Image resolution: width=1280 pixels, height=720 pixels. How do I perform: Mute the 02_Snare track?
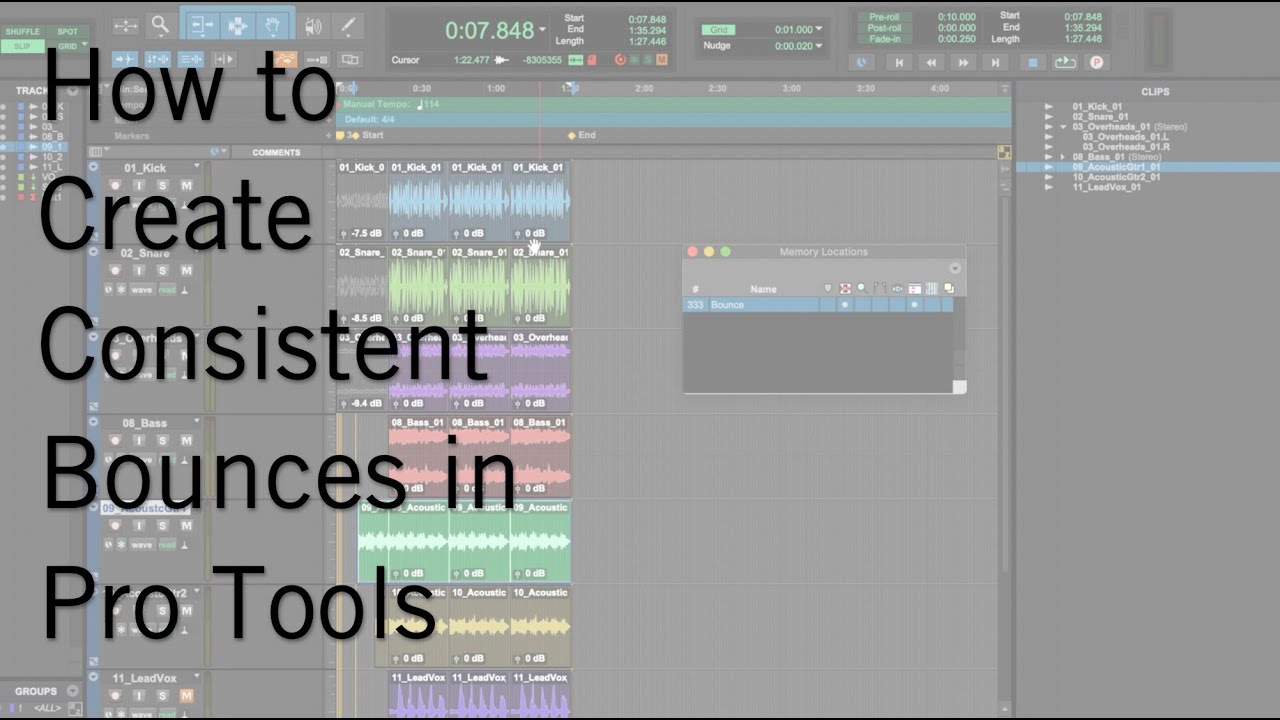click(186, 271)
